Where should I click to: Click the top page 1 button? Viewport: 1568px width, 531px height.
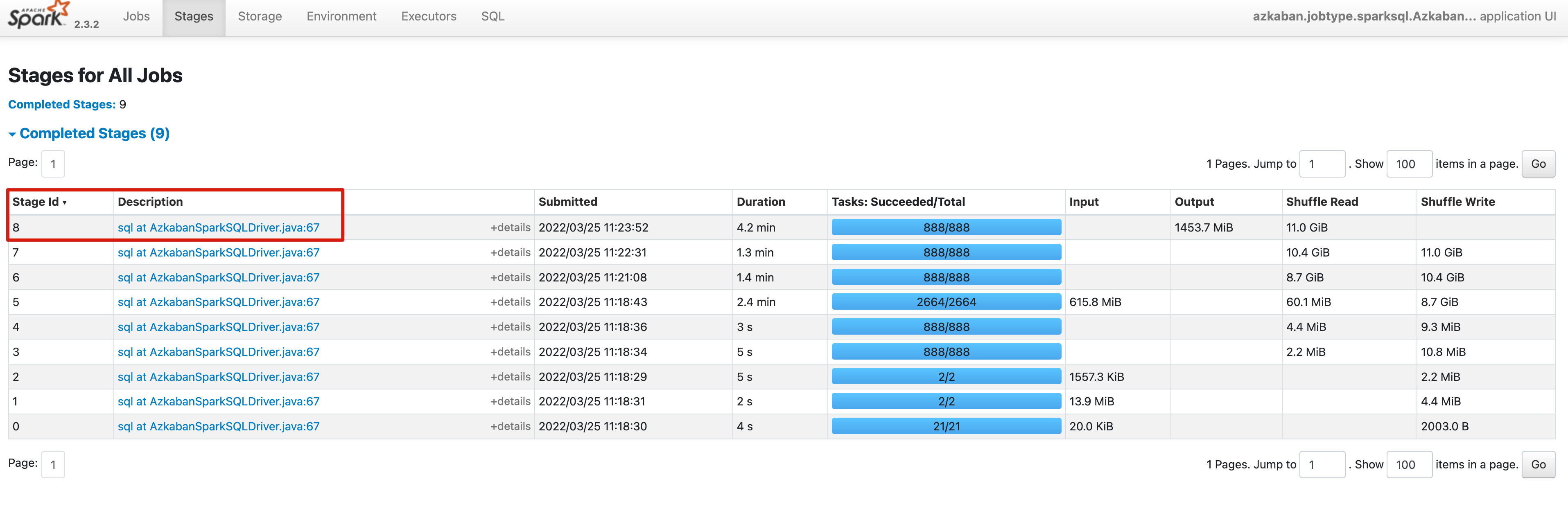pos(53,164)
